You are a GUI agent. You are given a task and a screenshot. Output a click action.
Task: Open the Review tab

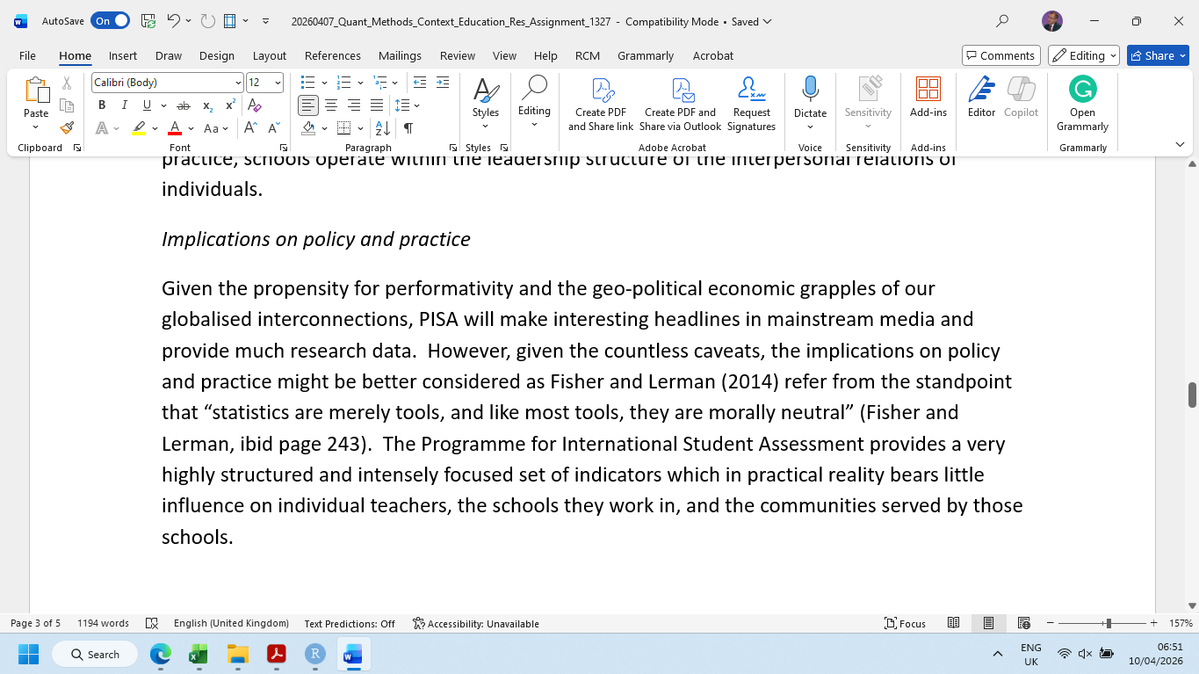(x=457, y=56)
